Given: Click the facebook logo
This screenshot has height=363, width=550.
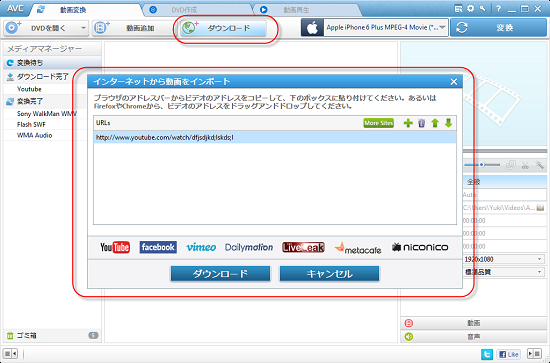Looking at the screenshot, I should (158, 247).
